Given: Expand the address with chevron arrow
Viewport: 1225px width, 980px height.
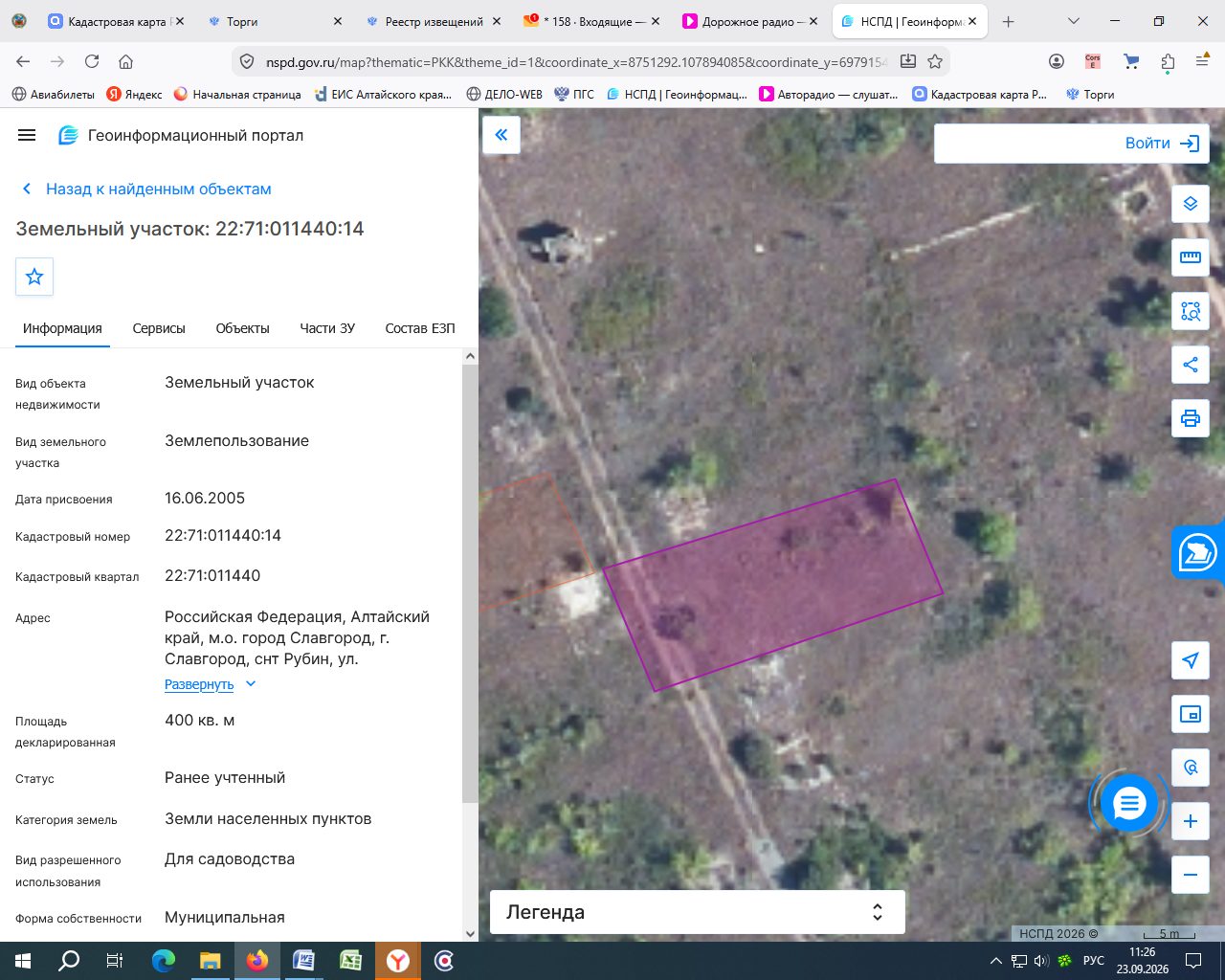Looking at the screenshot, I should point(251,684).
